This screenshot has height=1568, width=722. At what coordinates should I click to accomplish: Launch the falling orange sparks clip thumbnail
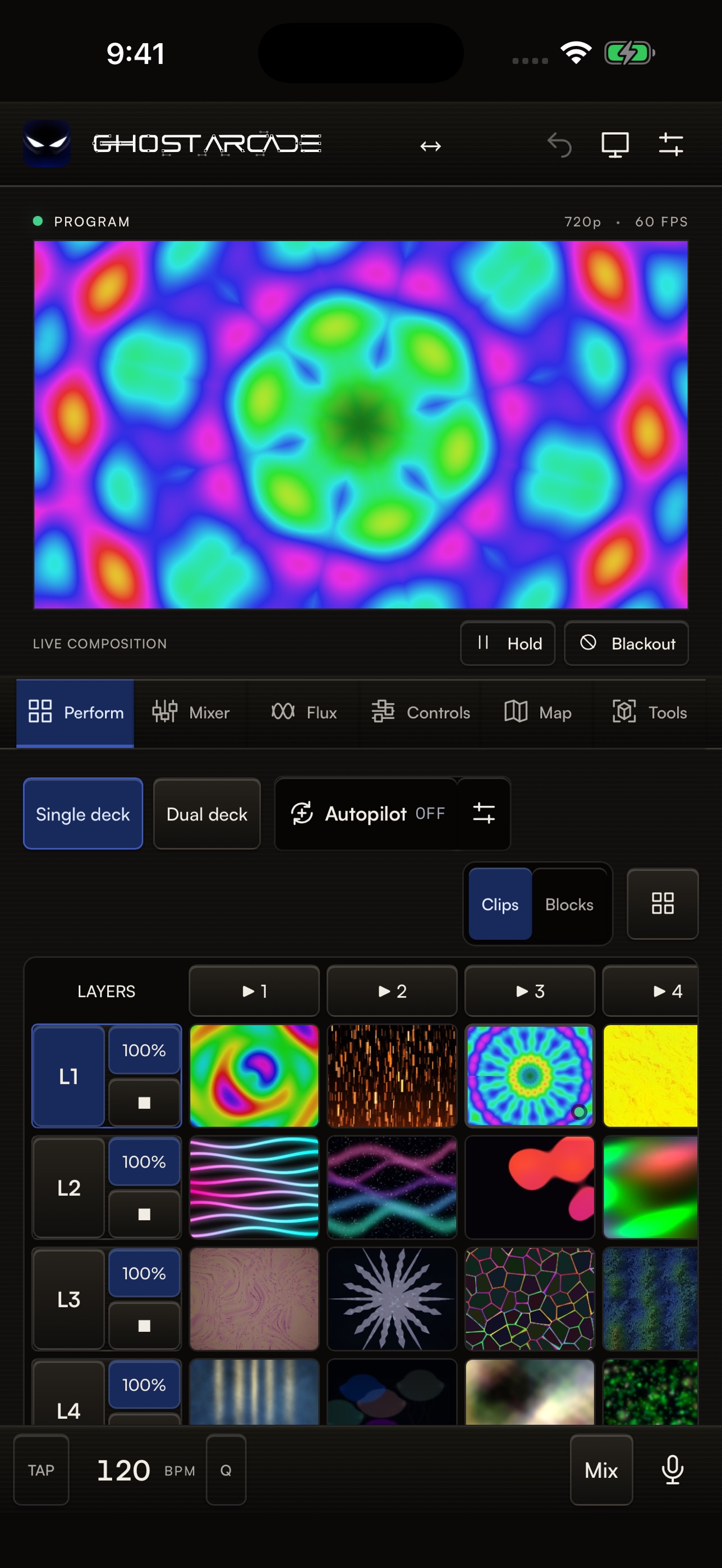point(392,1076)
